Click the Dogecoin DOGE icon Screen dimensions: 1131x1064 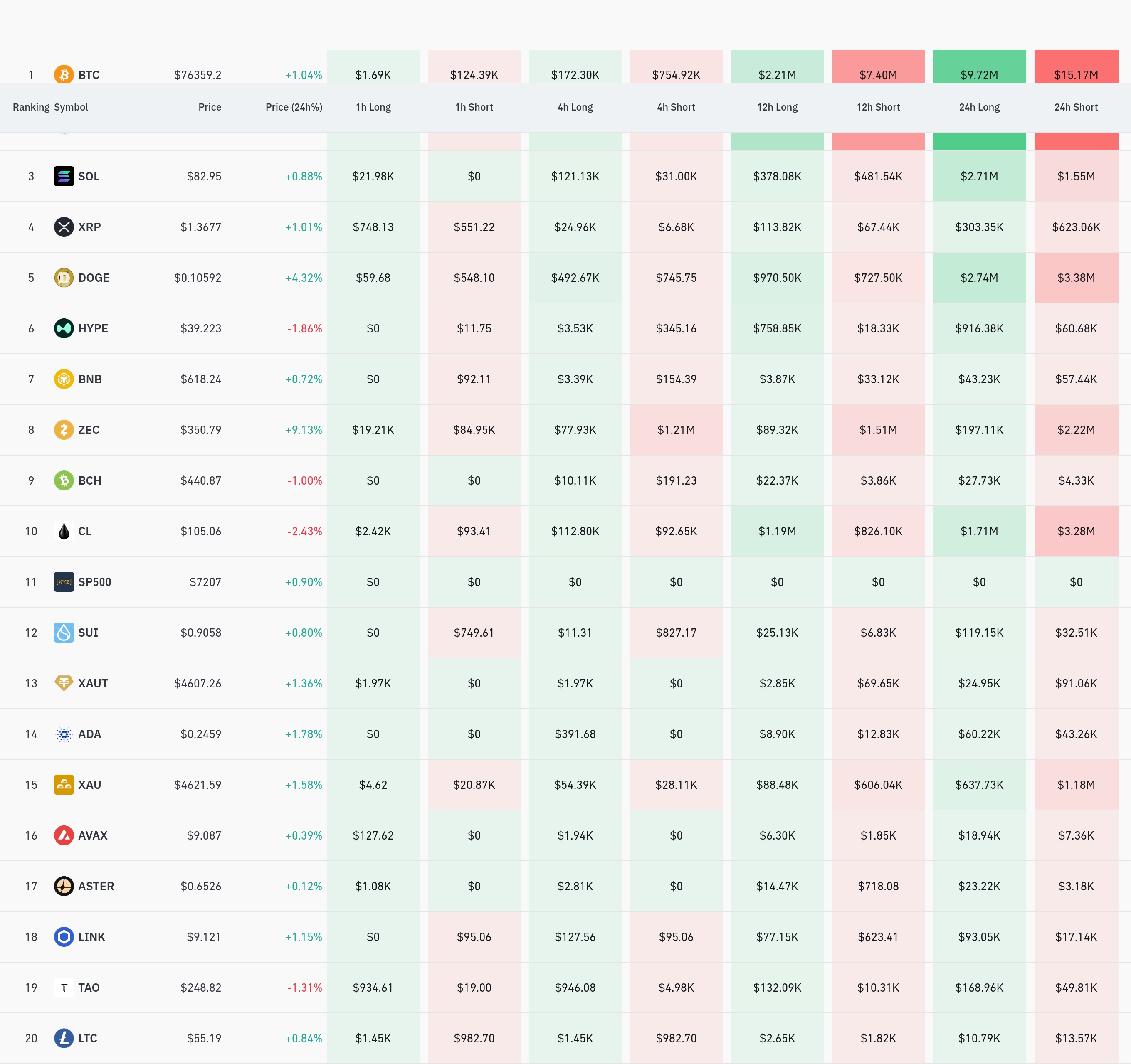click(64, 278)
